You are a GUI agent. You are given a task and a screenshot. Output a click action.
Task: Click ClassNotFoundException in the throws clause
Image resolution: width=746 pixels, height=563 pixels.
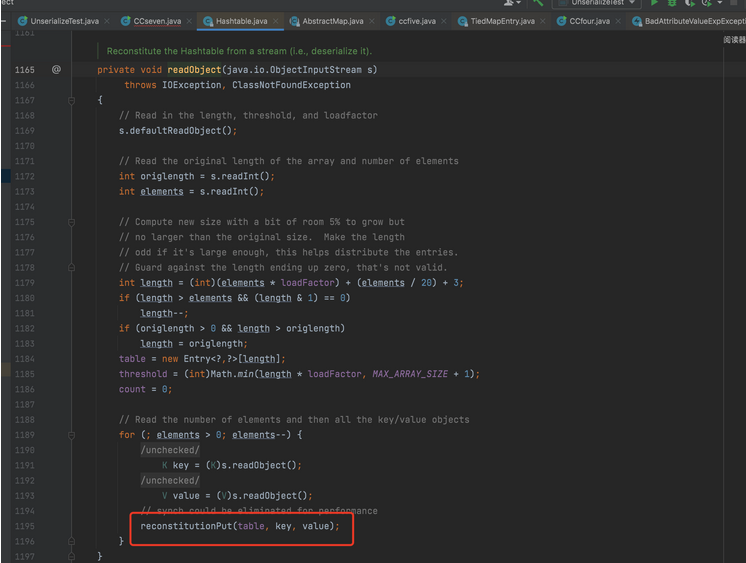pos(291,85)
